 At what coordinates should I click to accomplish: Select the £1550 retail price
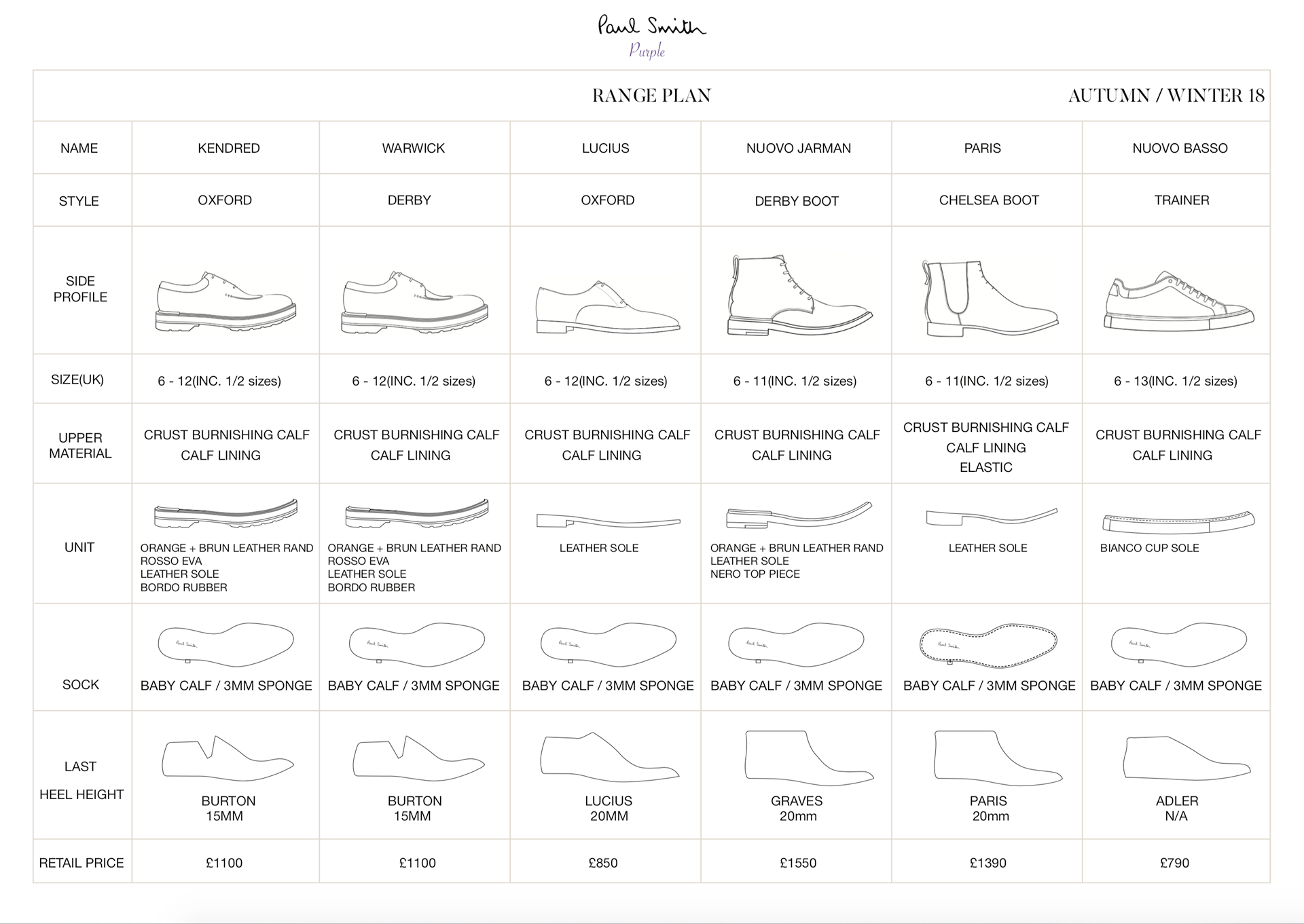click(x=797, y=863)
